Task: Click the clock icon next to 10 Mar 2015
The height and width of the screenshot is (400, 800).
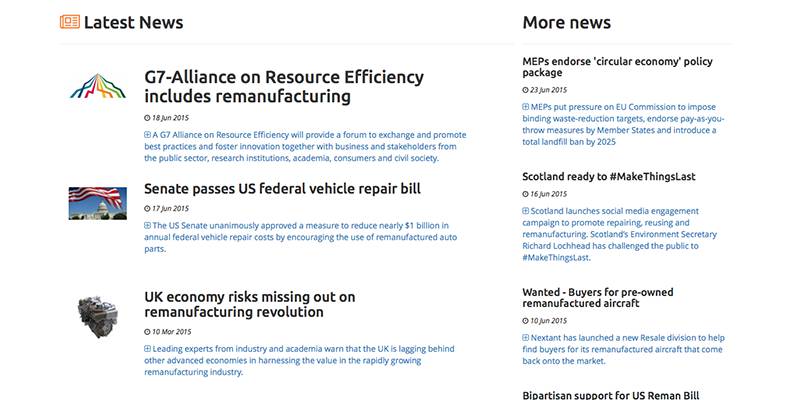Action: [147, 332]
